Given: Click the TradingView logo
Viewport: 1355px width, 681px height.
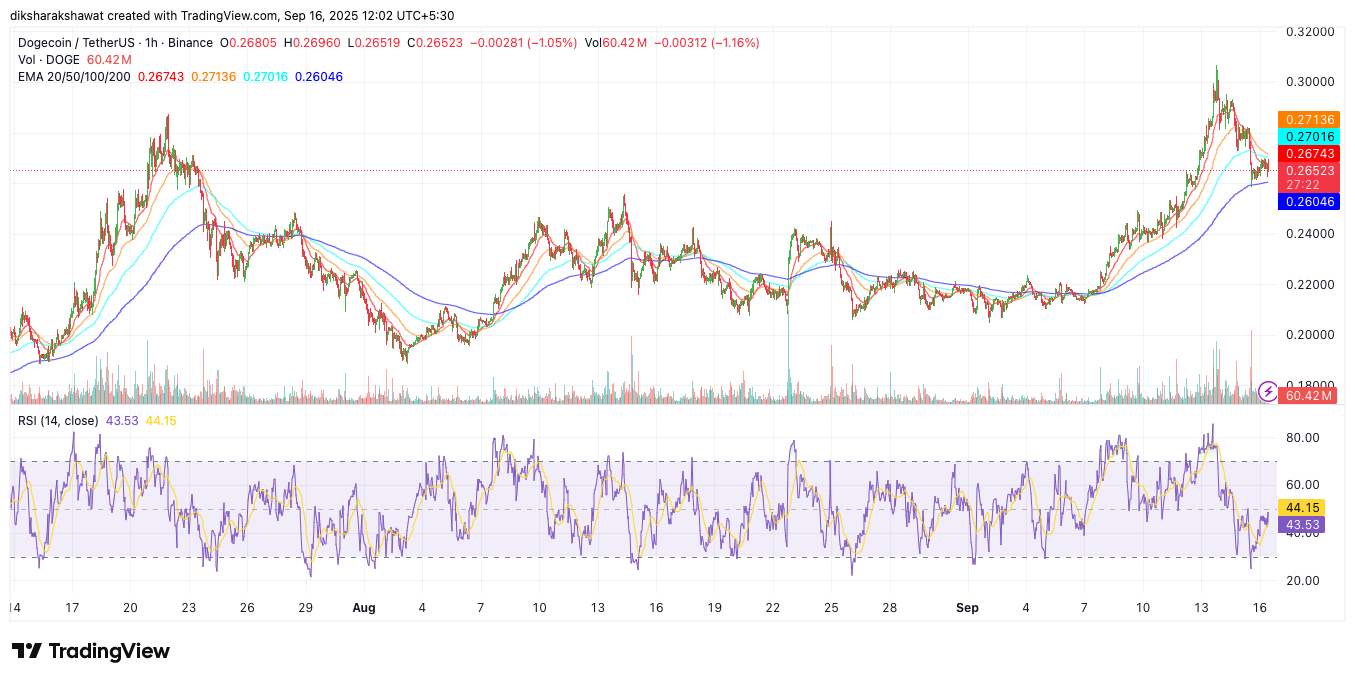Looking at the screenshot, I should (91, 651).
